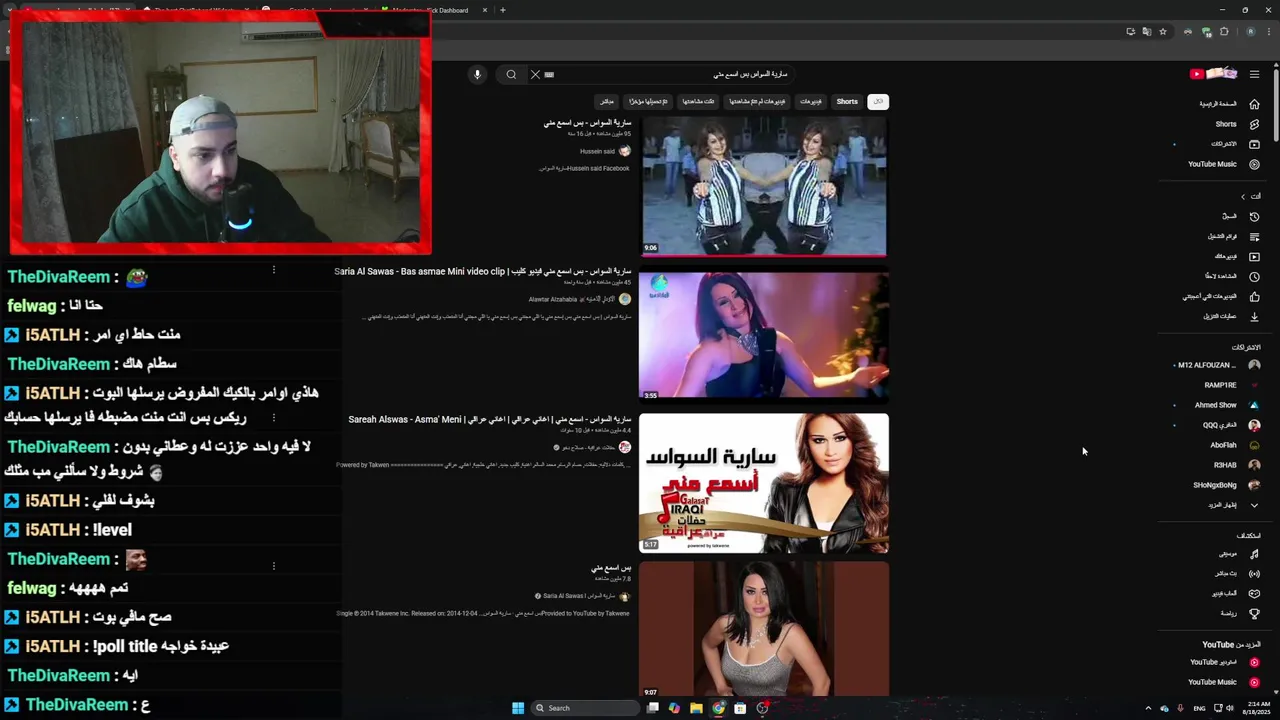The image size is (1280, 720).
Task: Select the Videos filter chip
Action: (810, 101)
